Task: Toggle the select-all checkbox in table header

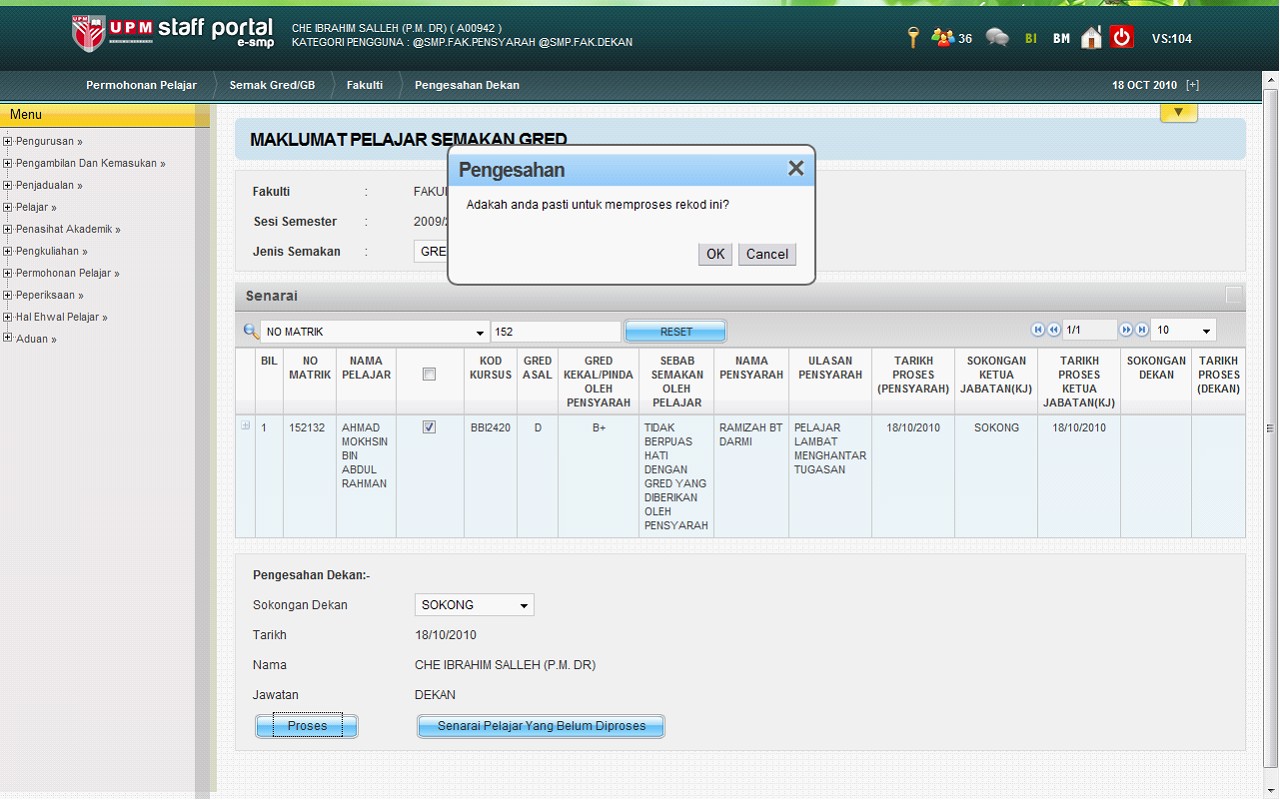Action: click(429, 374)
